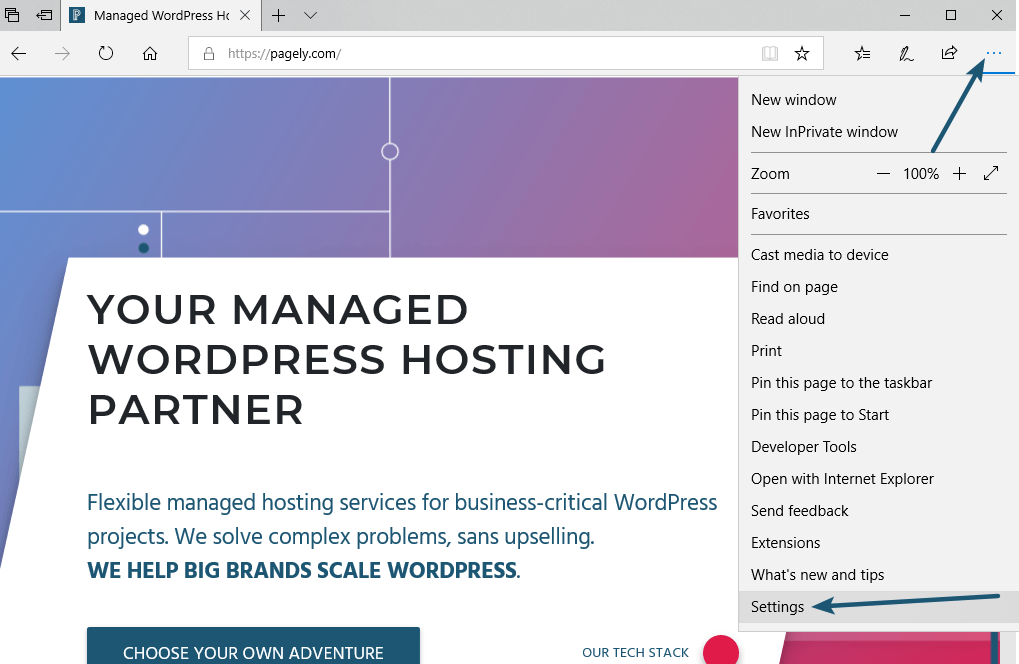This screenshot has width=1019, height=664.
Task: Open Favorites menu entry
Action: click(x=879, y=214)
